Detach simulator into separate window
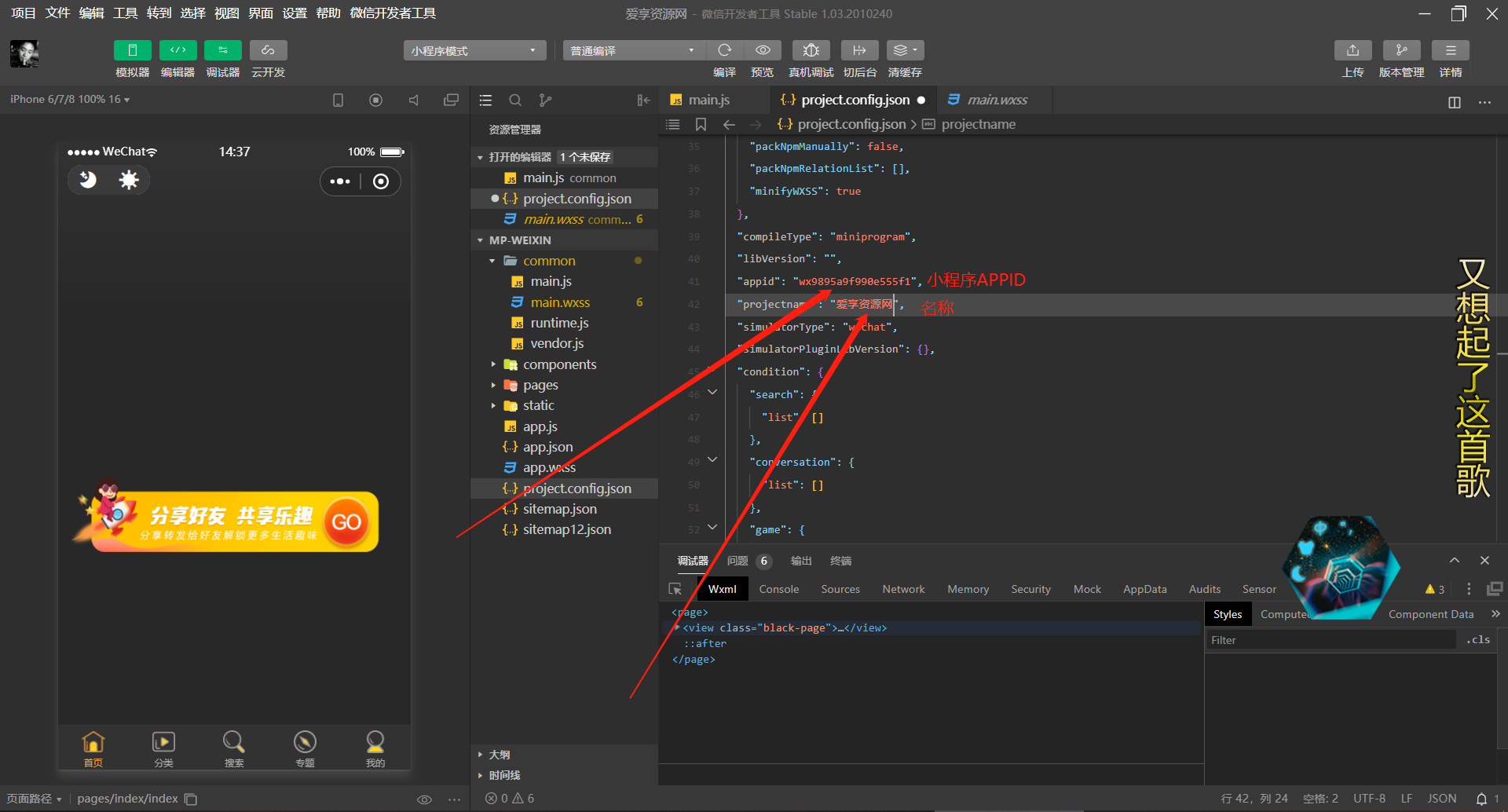 (x=451, y=101)
